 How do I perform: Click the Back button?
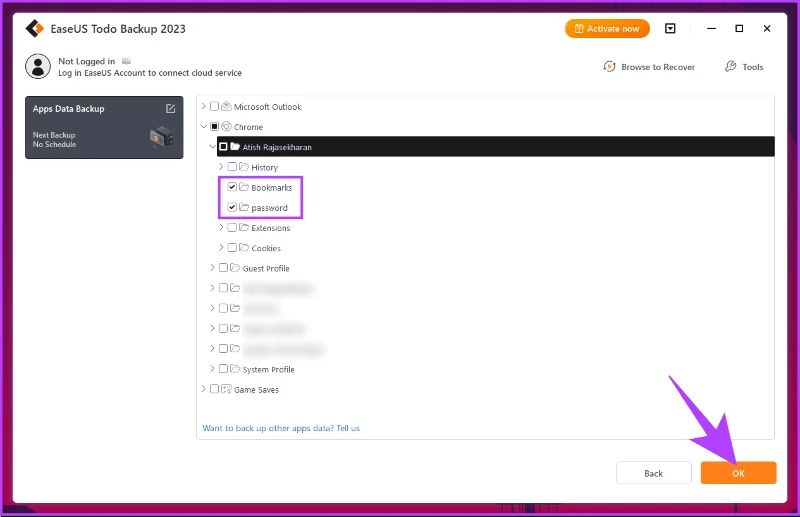pyautogui.click(x=654, y=473)
